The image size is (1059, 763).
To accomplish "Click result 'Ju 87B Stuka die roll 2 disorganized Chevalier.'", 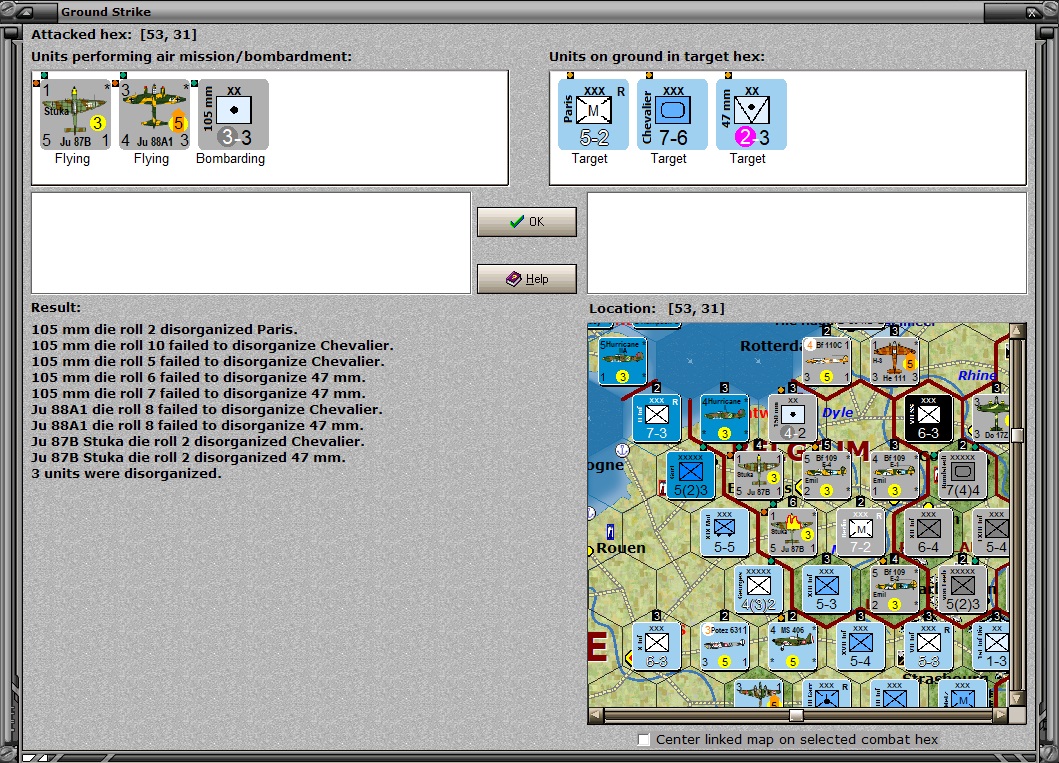I will (x=198, y=442).
